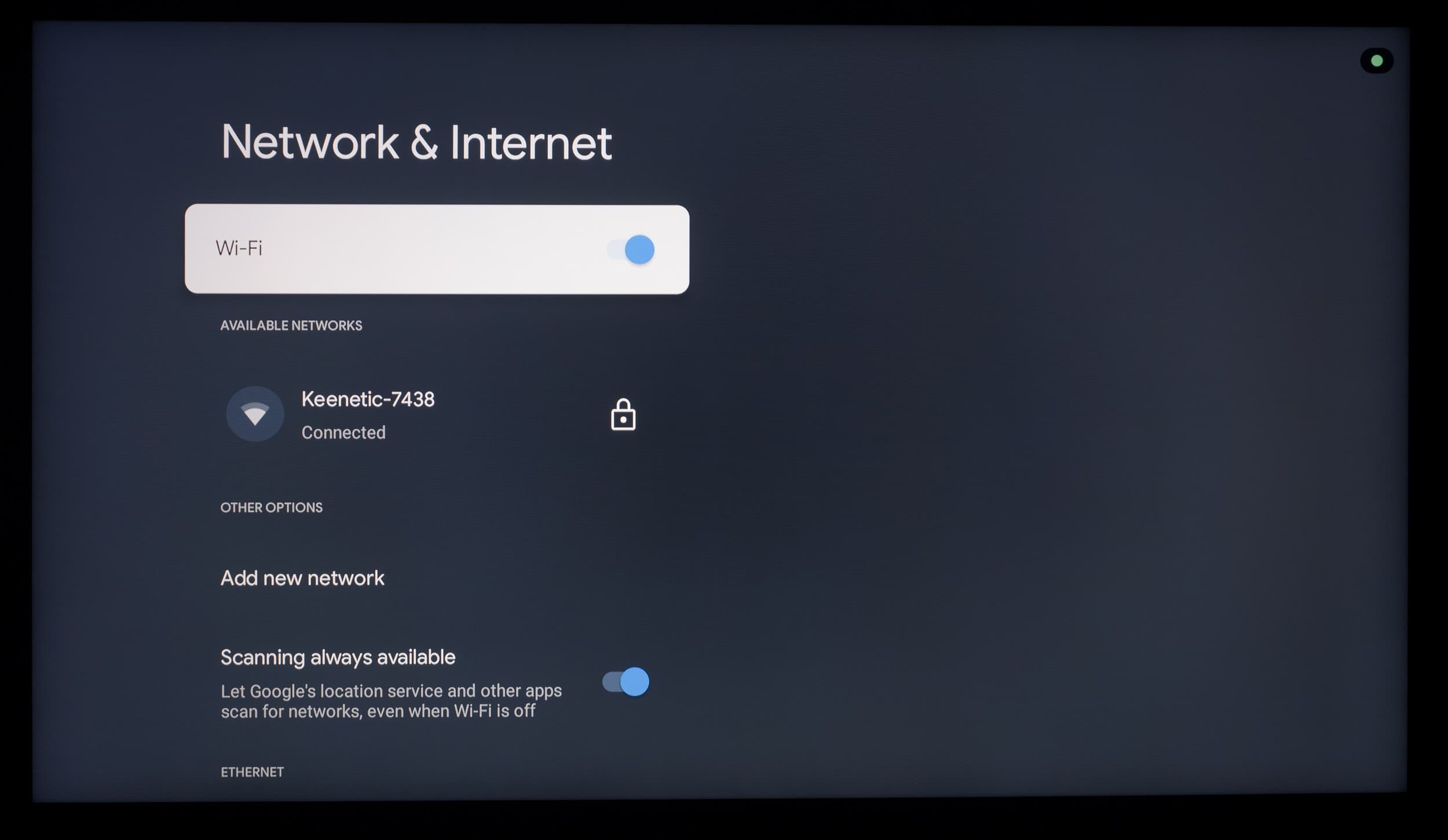This screenshot has width=1448, height=840.
Task: Click the AVAILABLE NETWORKS section header
Action: click(291, 325)
